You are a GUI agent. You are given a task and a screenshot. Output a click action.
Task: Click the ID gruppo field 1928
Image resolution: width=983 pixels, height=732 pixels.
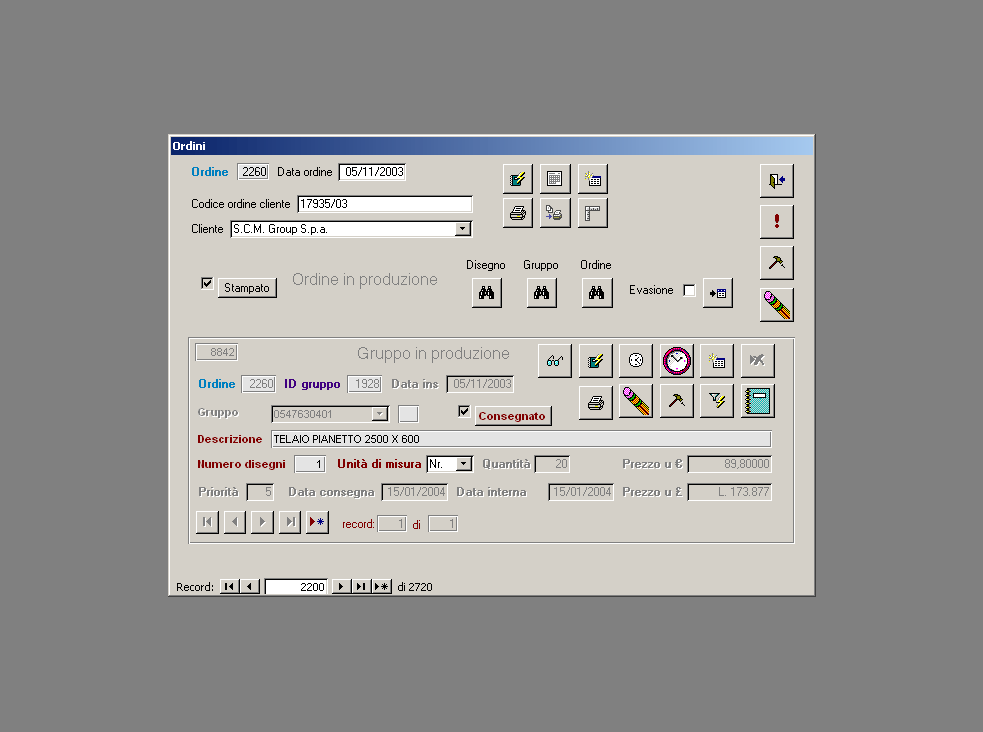pos(365,384)
